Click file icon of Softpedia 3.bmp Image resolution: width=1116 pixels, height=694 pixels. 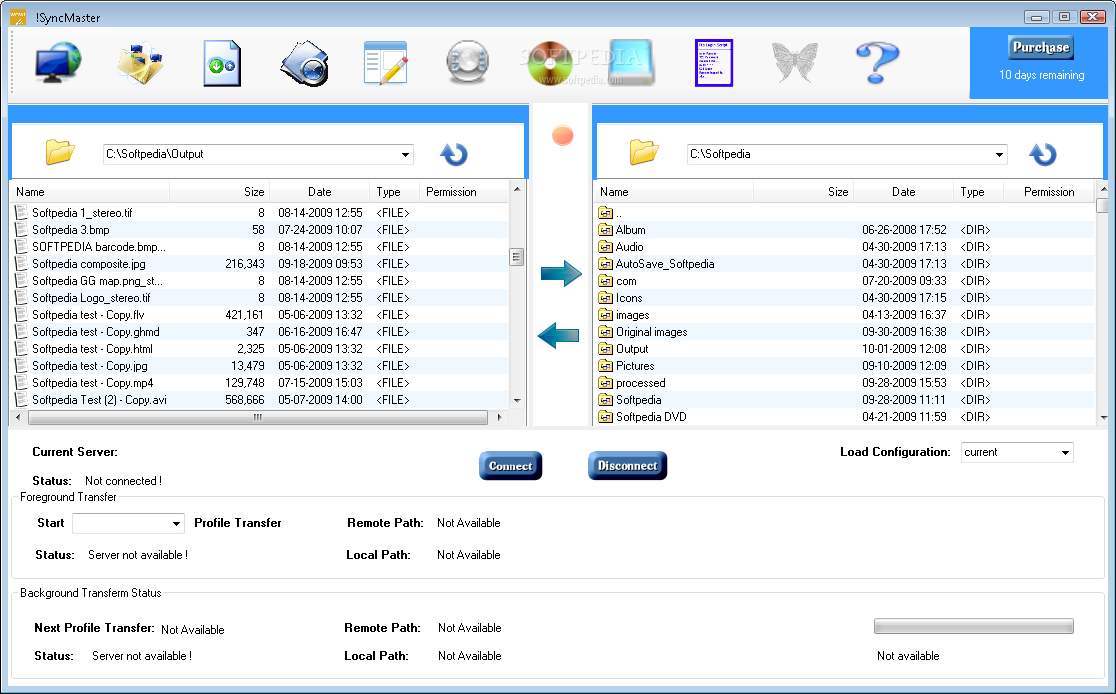(21, 230)
